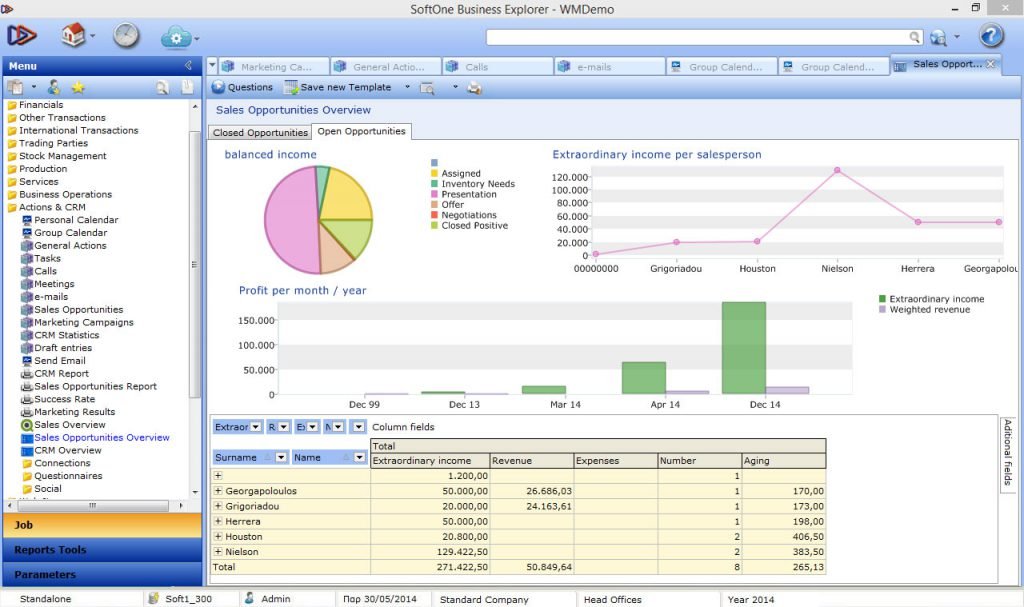
Task: Open the Name column filter dropdown
Action: pos(359,457)
